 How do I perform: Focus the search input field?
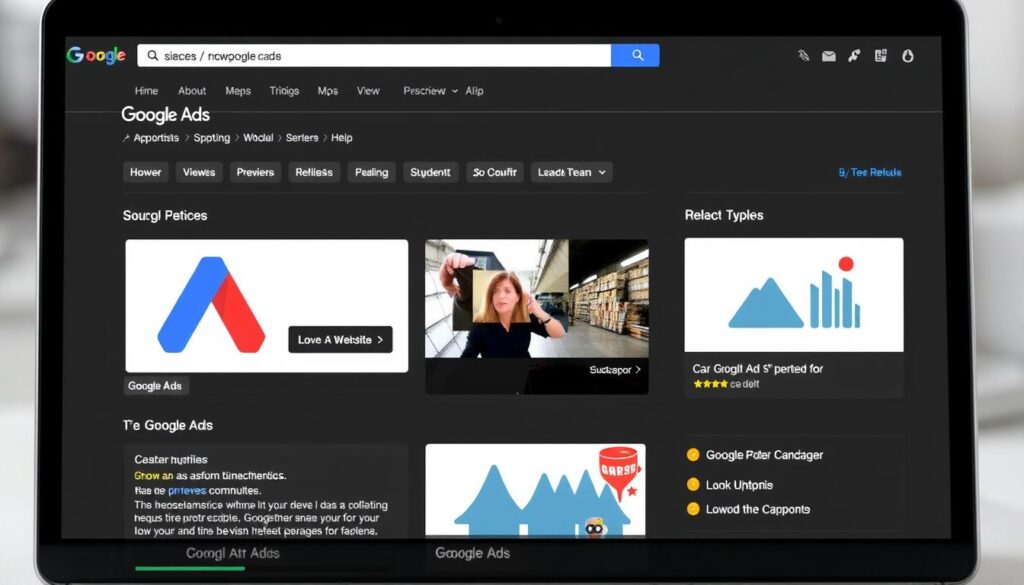click(374, 55)
